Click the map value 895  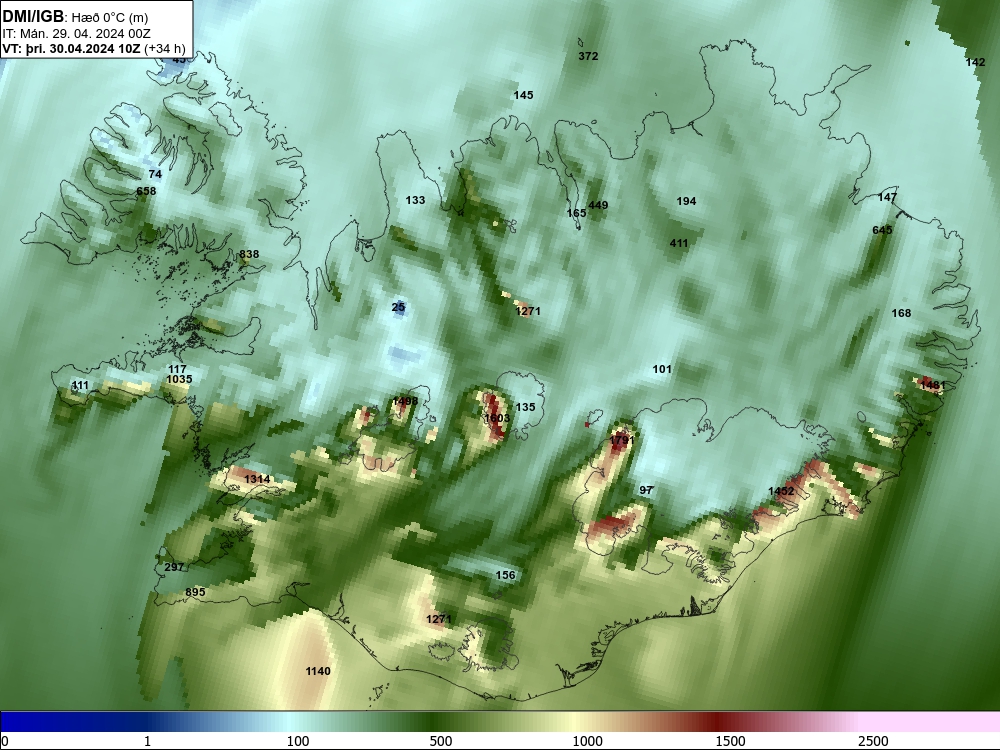click(x=195, y=592)
